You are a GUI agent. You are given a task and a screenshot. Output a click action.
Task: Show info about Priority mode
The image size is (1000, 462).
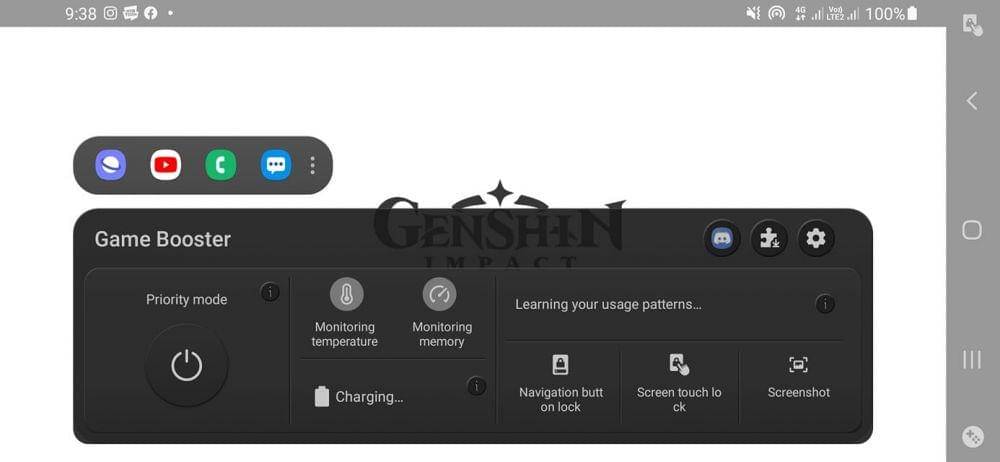tap(270, 292)
